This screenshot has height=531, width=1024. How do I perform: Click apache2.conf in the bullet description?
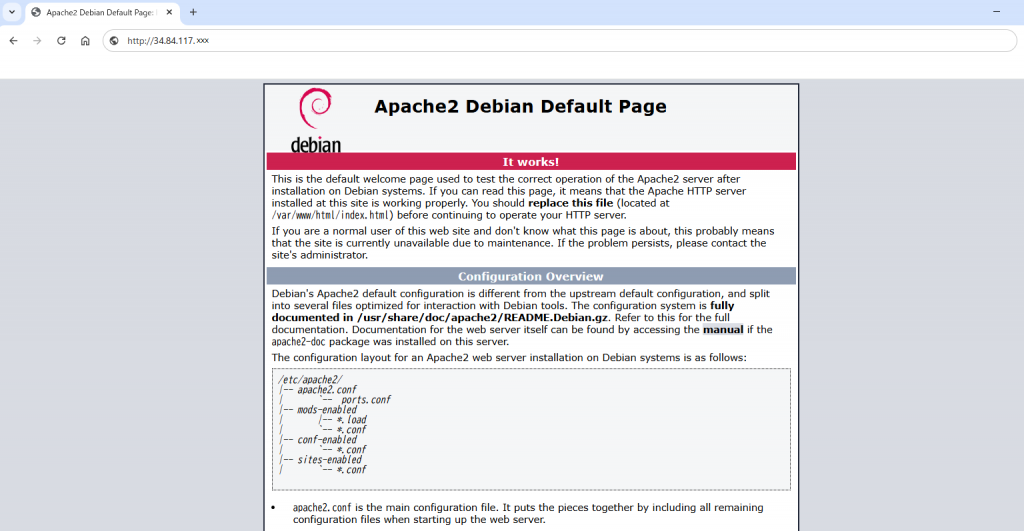pyautogui.click(x=322, y=507)
